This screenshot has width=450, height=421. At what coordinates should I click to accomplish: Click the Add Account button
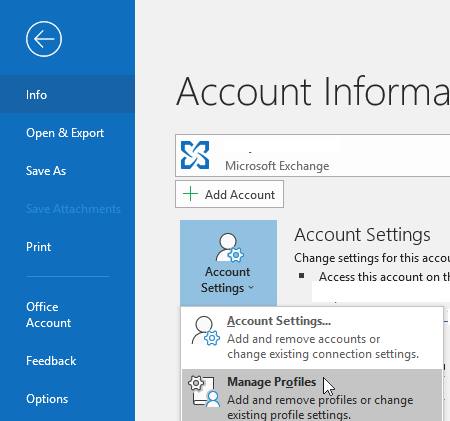[229, 194]
